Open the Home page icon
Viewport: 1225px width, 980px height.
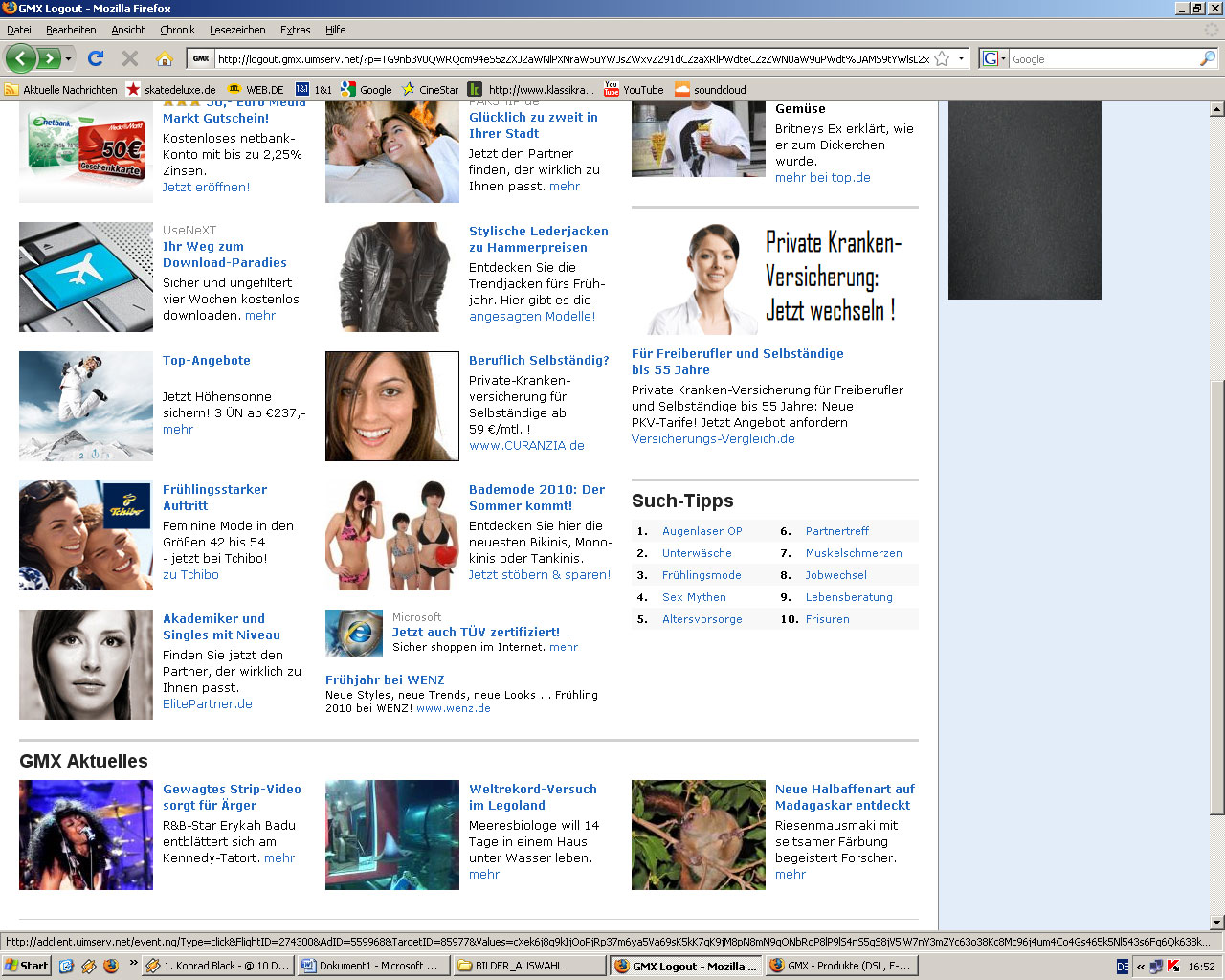165,58
